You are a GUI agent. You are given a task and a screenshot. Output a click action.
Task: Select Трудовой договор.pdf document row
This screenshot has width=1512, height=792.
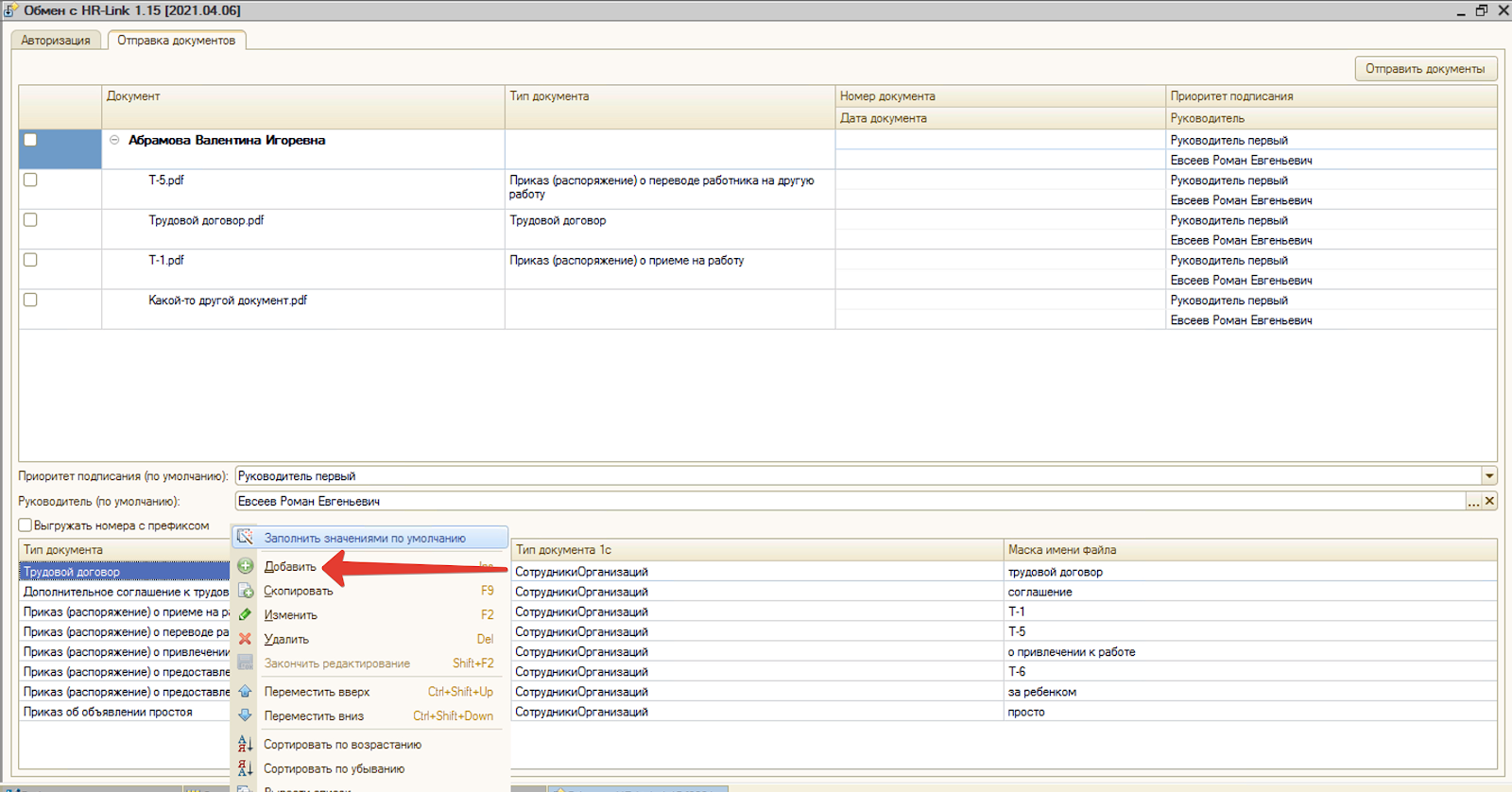303,230
